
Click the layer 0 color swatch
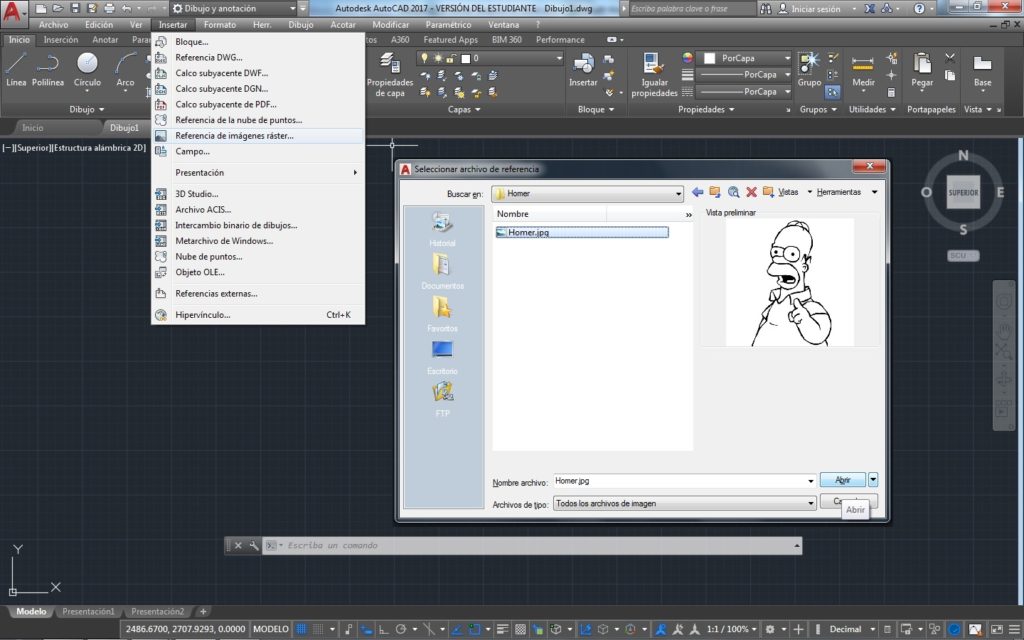[x=466, y=59]
